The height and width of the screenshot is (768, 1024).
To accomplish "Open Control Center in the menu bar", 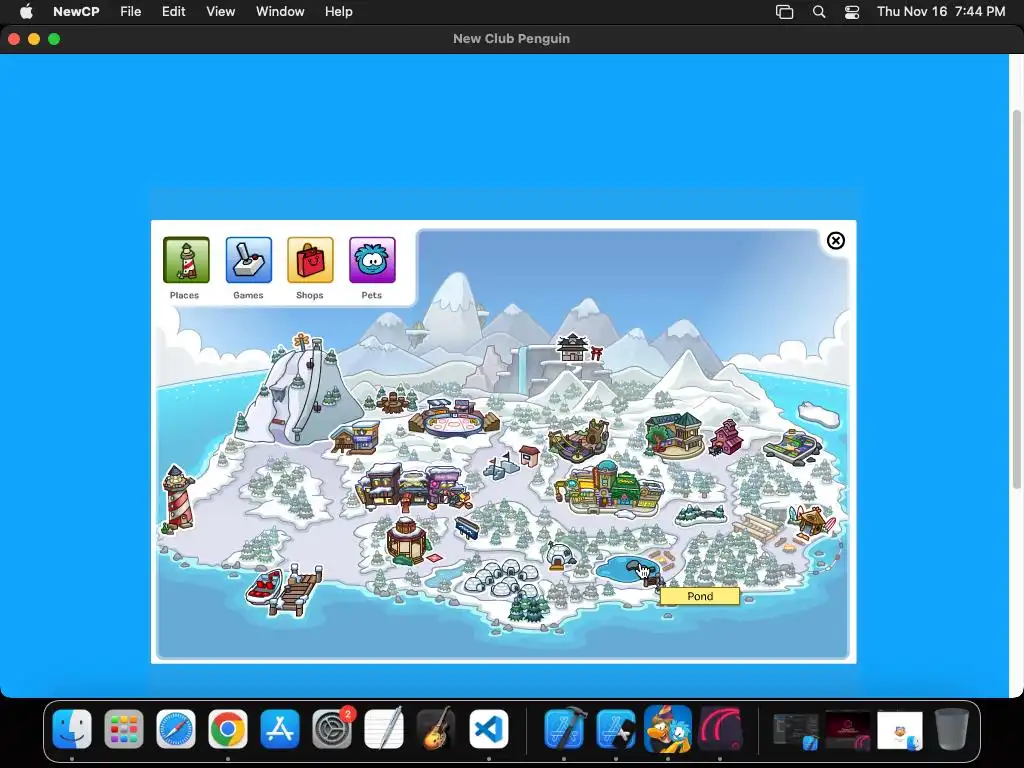I will click(852, 12).
